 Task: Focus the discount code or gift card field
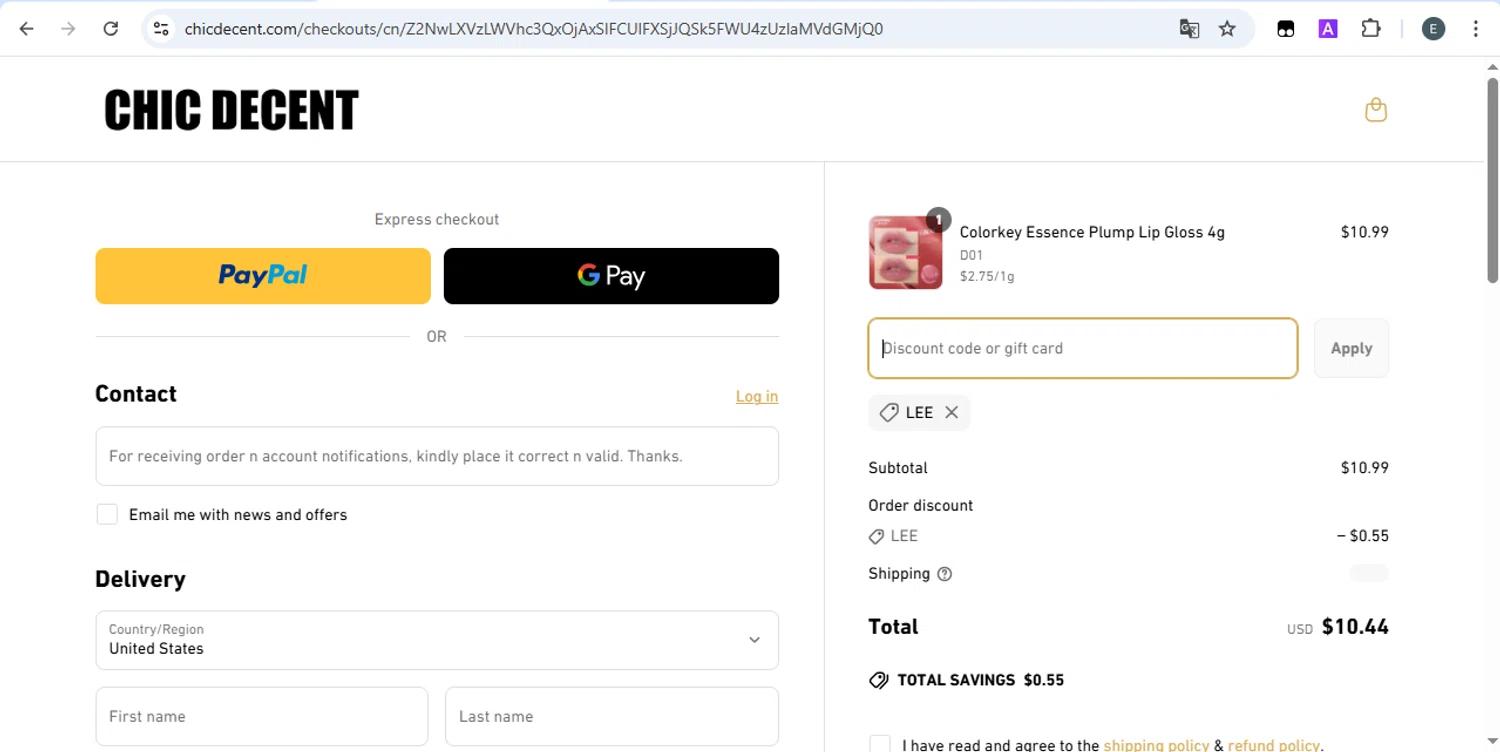(1083, 348)
